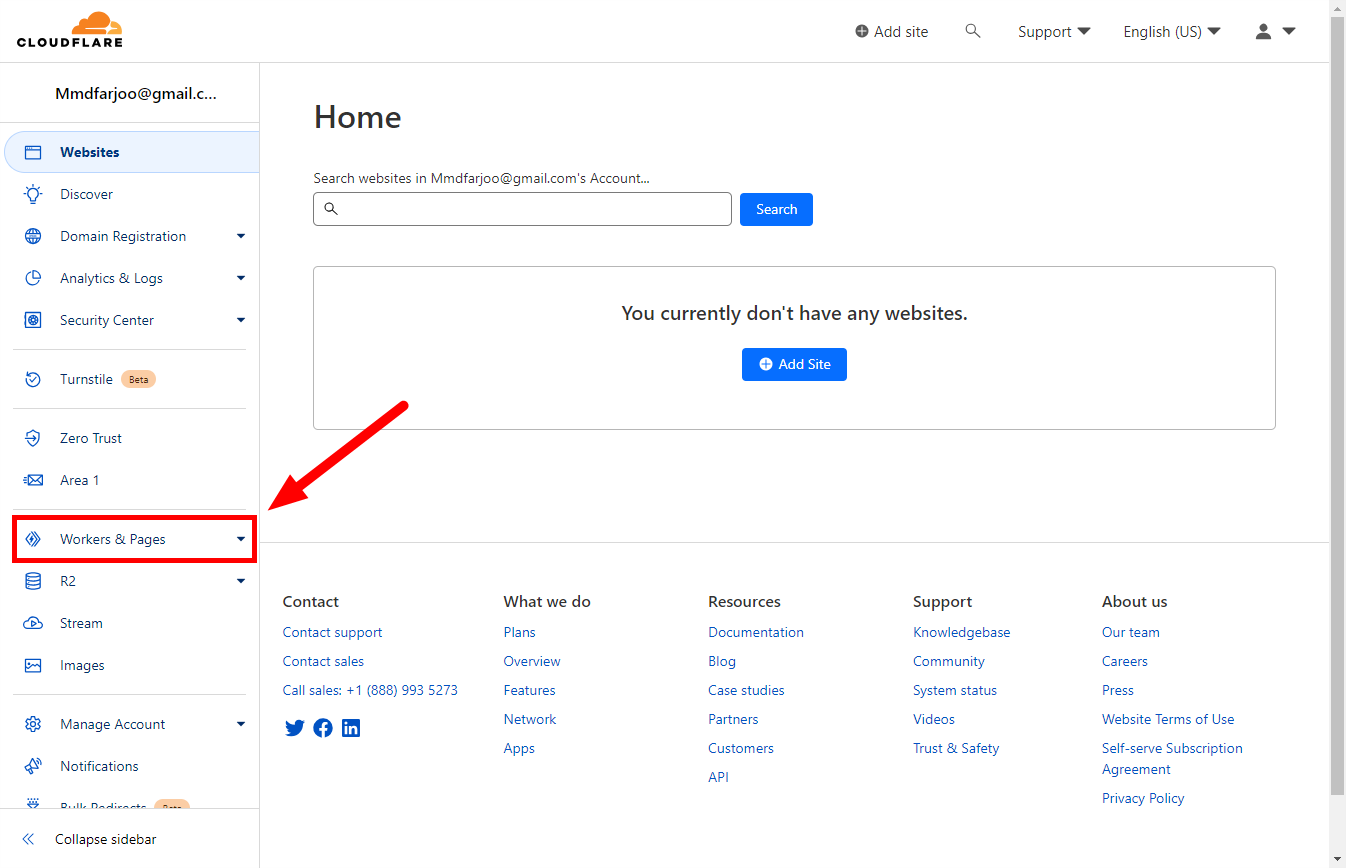Click the Manage Account gear icon
1346x868 pixels.
pyautogui.click(x=33, y=724)
